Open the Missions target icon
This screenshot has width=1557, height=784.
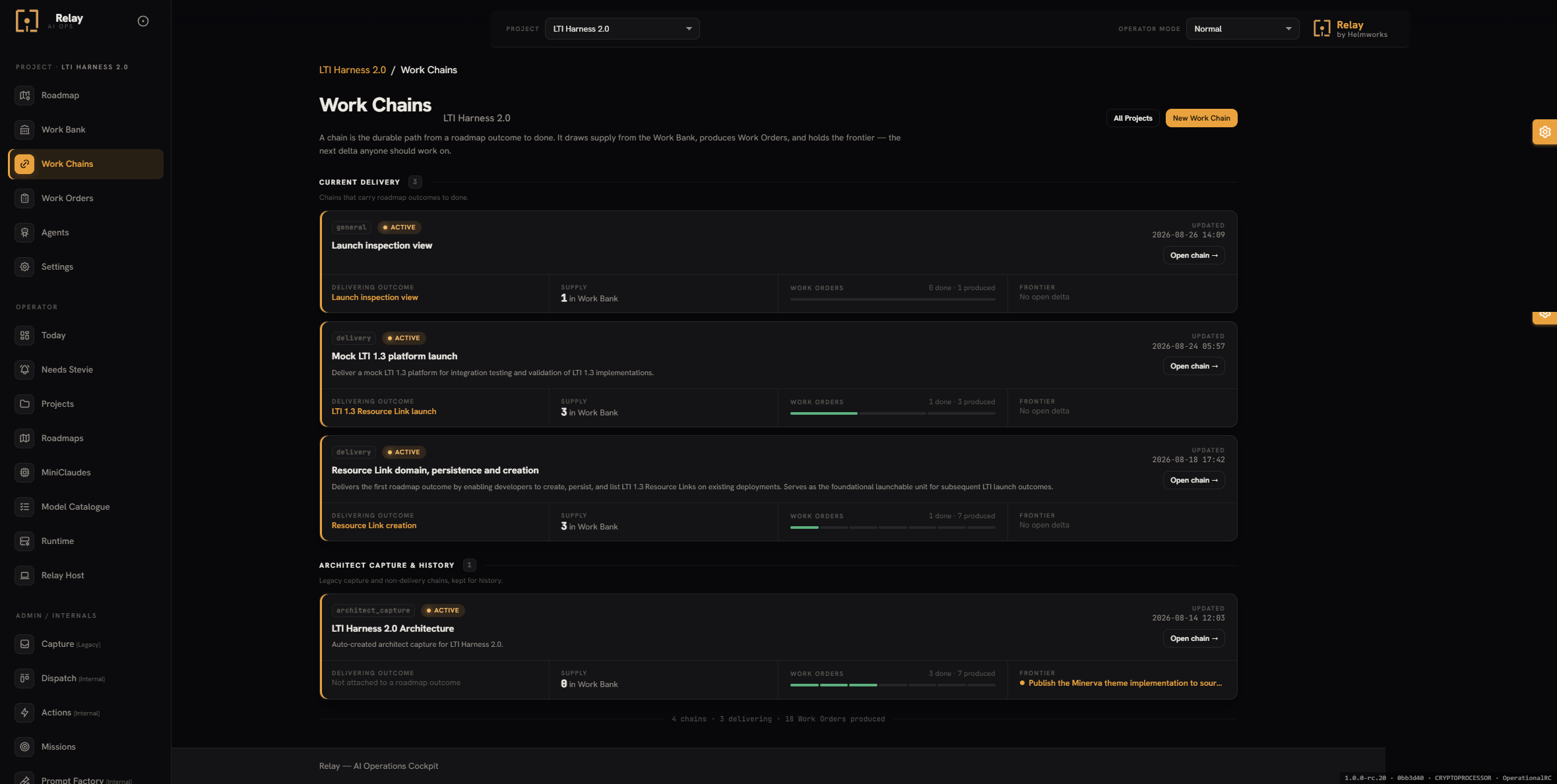[24, 747]
